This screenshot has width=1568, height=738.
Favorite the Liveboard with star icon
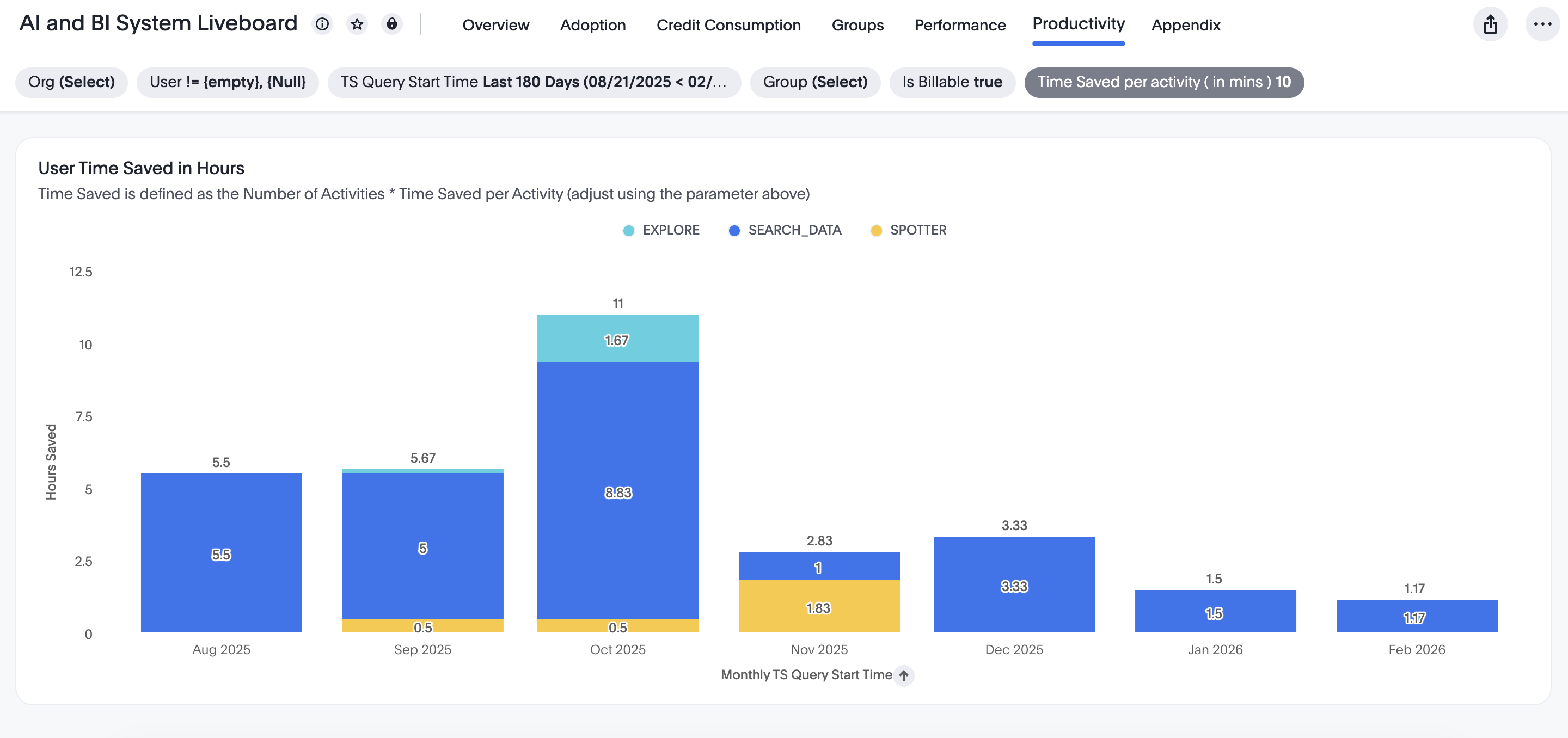coord(357,24)
